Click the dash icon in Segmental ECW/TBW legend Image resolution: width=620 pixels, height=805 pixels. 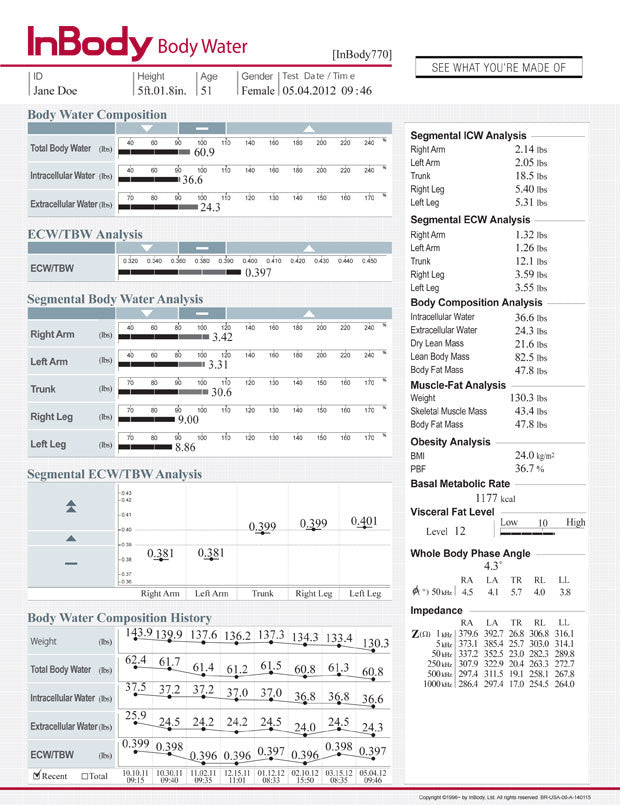click(x=71, y=563)
